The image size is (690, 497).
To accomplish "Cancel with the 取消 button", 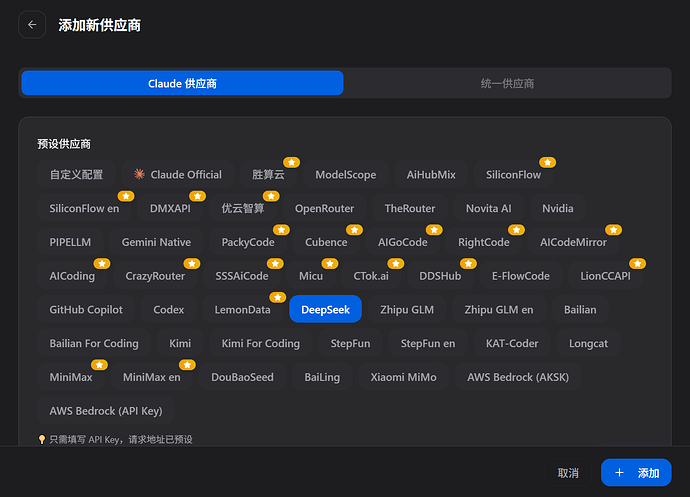I will pyautogui.click(x=568, y=473).
